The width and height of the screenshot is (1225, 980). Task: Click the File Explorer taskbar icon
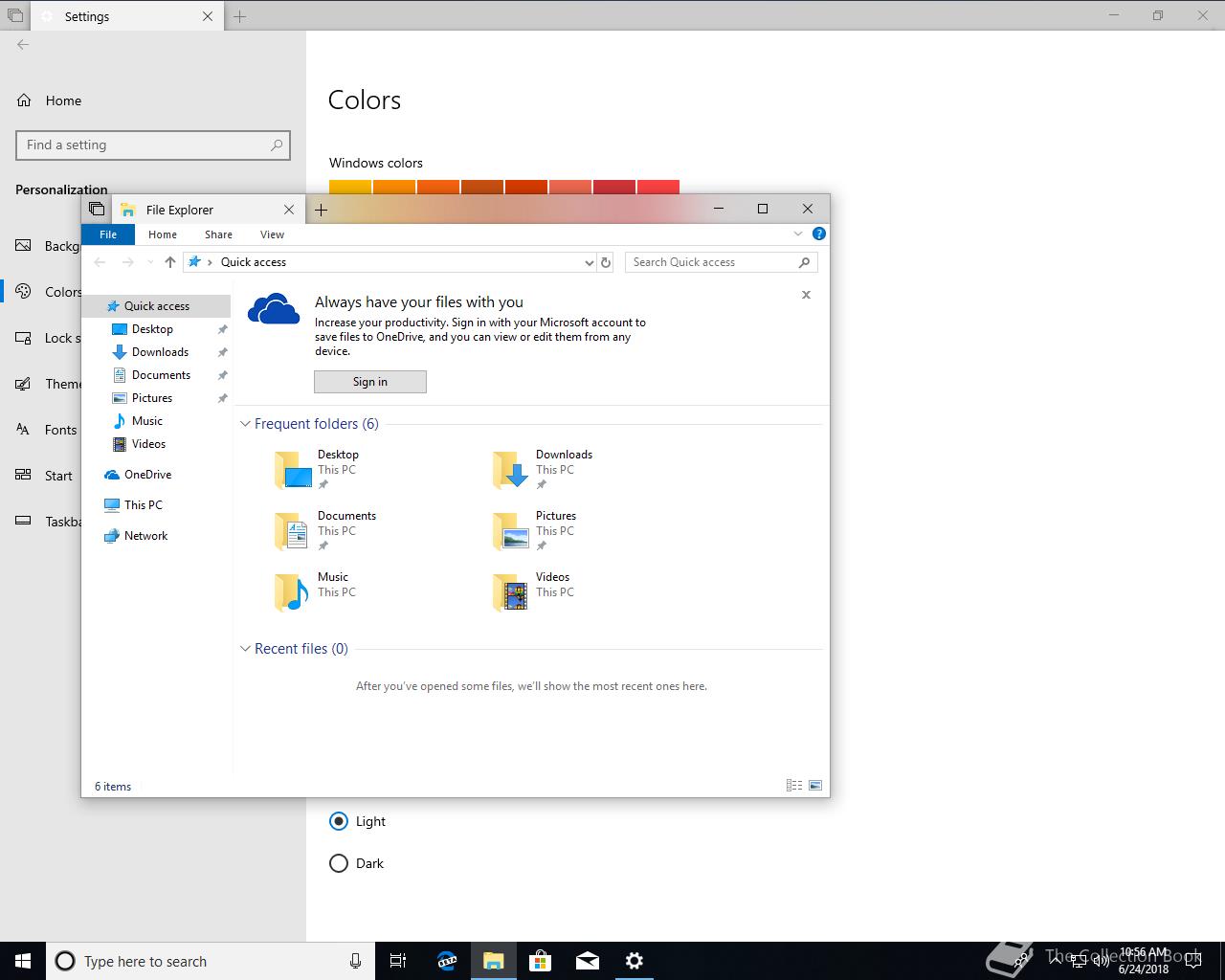[x=493, y=961]
